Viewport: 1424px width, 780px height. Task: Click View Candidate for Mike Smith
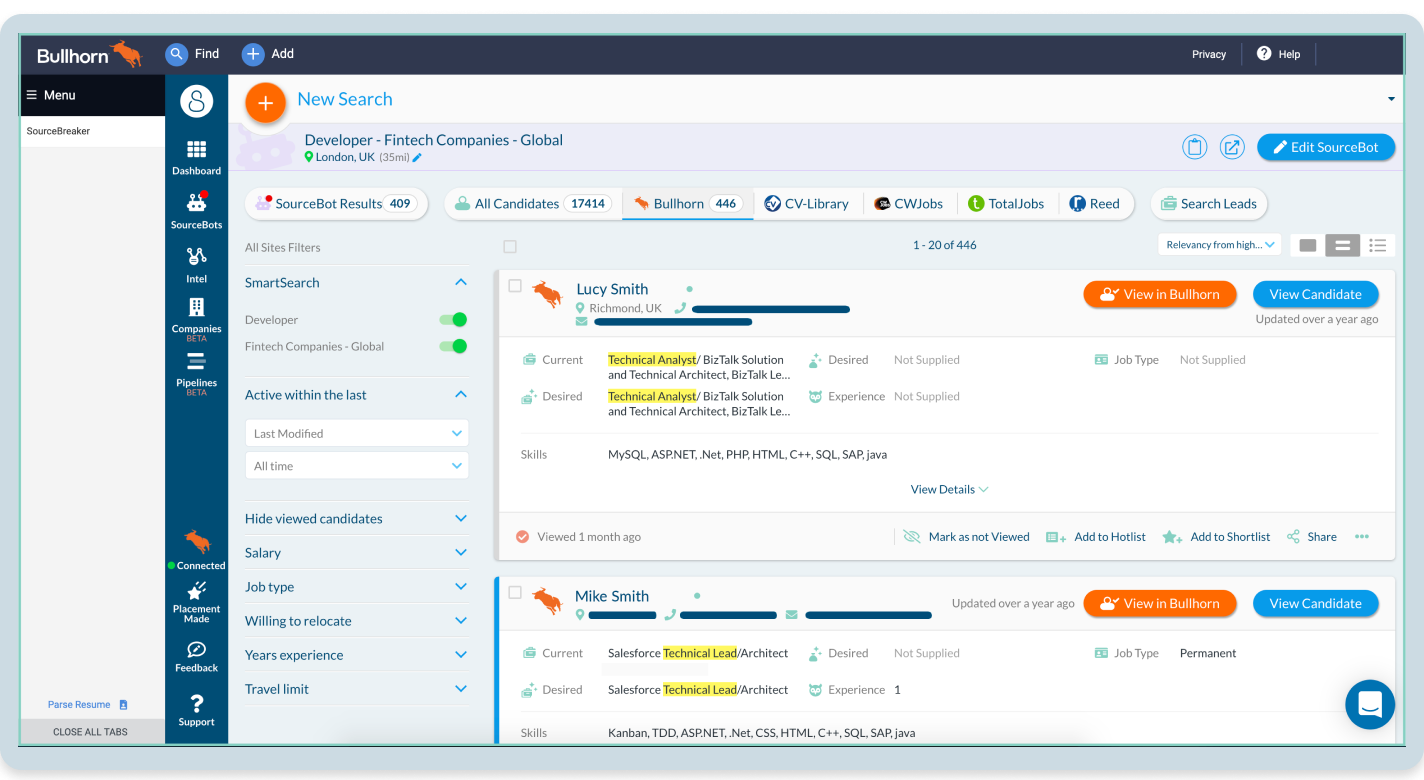coord(1315,603)
